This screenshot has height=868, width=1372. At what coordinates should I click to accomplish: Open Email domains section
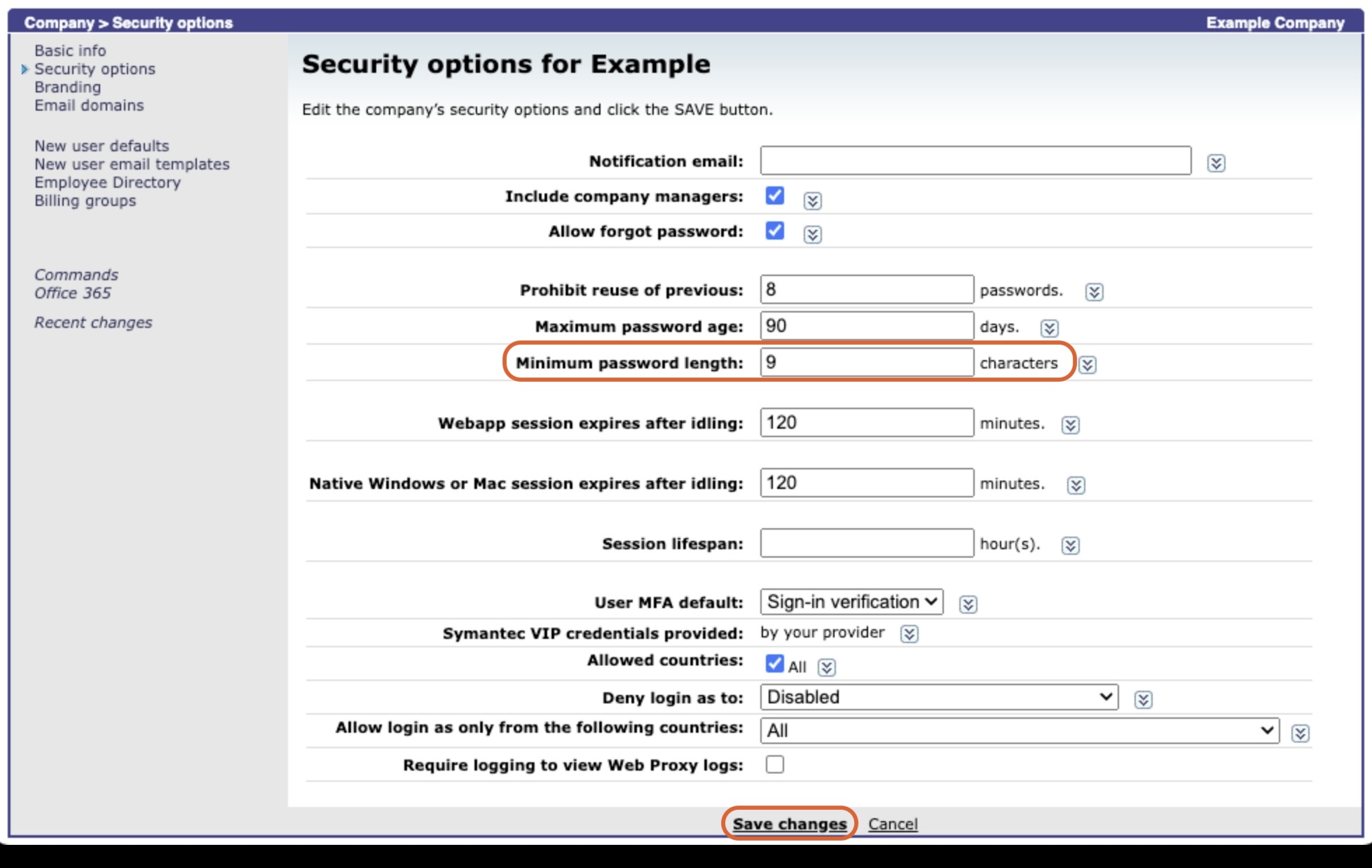[x=89, y=105]
